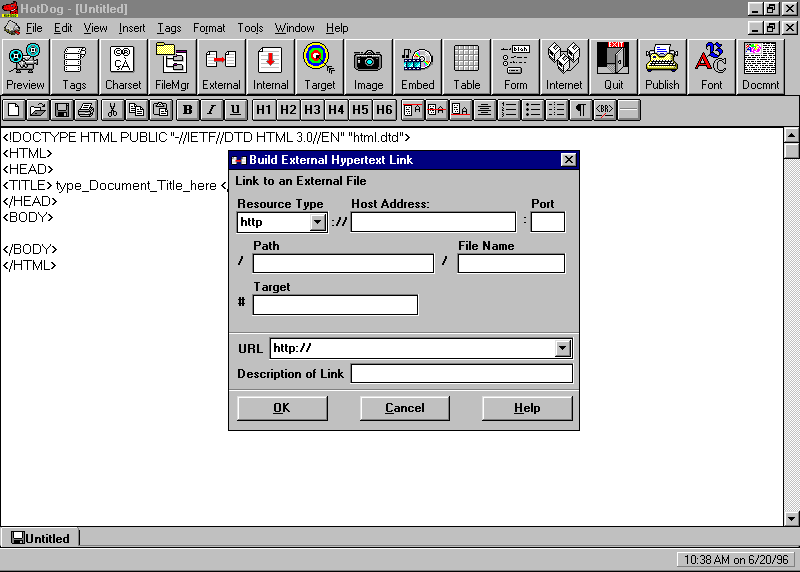Click the Port field
The image size is (800, 572).
[x=547, y=222]
